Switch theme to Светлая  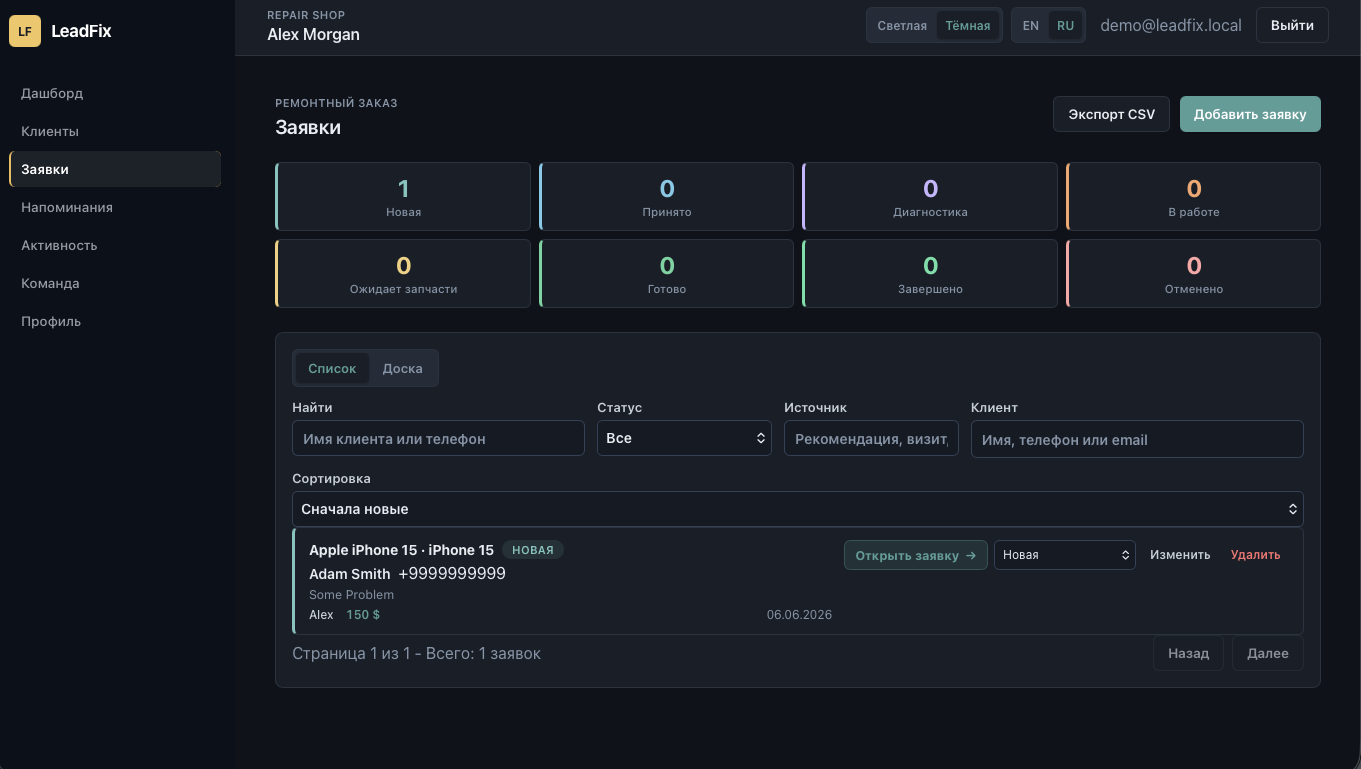[x=902, y=26]
